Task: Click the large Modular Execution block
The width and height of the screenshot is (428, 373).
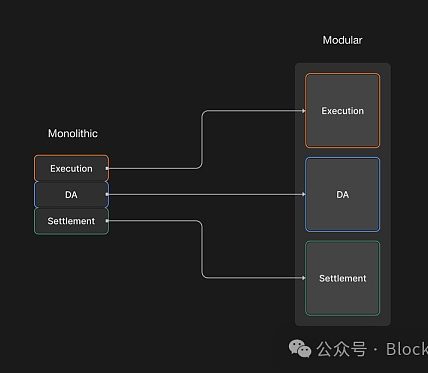Action: [342, 111]
